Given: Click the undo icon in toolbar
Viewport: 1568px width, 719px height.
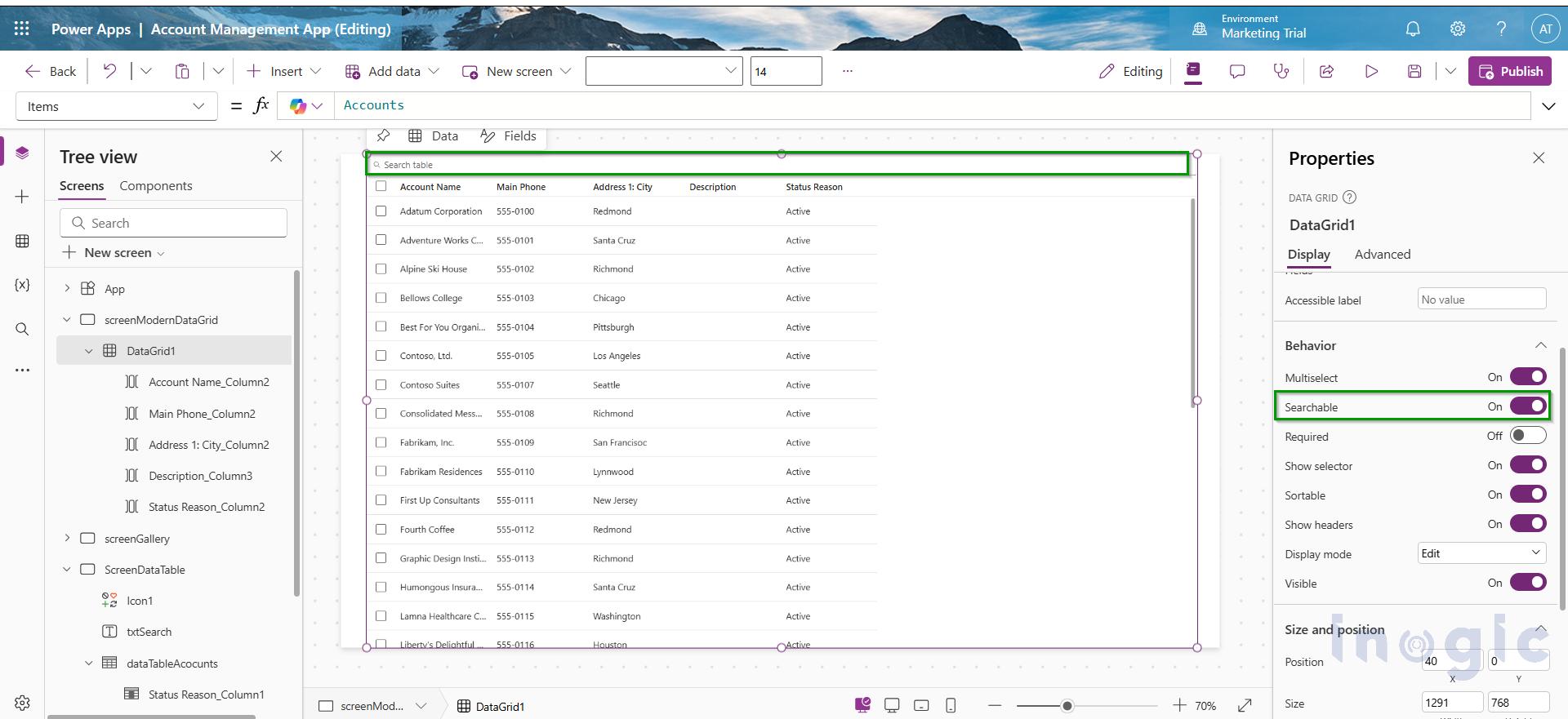Looking at the screenshot, I should [109, 71].
